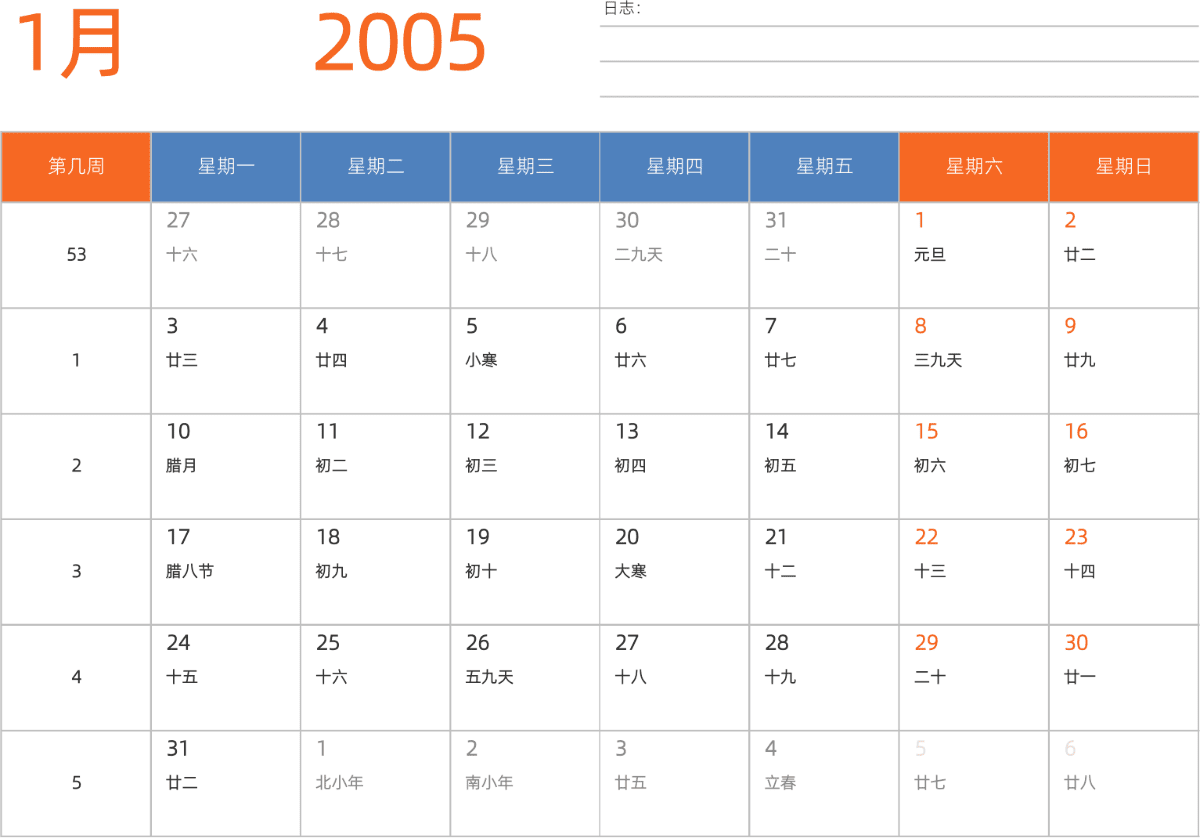The height and width of the screenshot is (838, 1200).
Task: Select date 8 labeled 三九天
Action: point(974,361)
